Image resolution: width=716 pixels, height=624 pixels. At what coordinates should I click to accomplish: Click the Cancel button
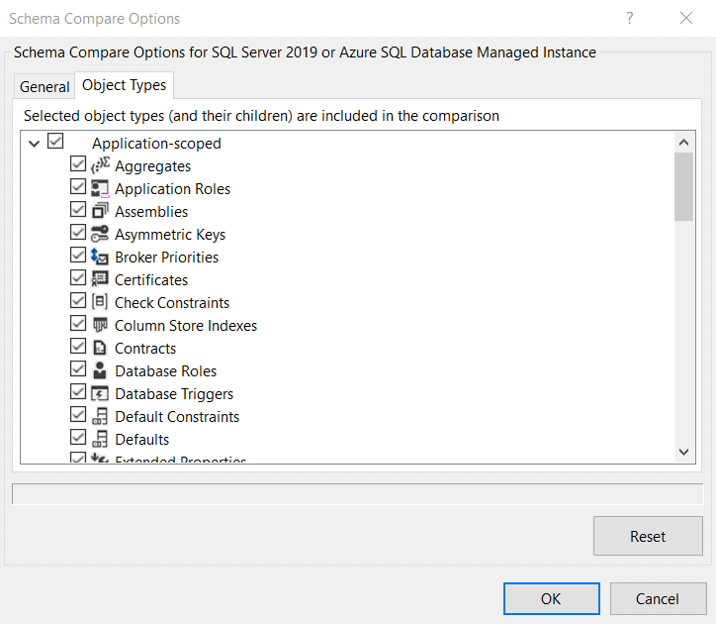(x=658, y=598)
